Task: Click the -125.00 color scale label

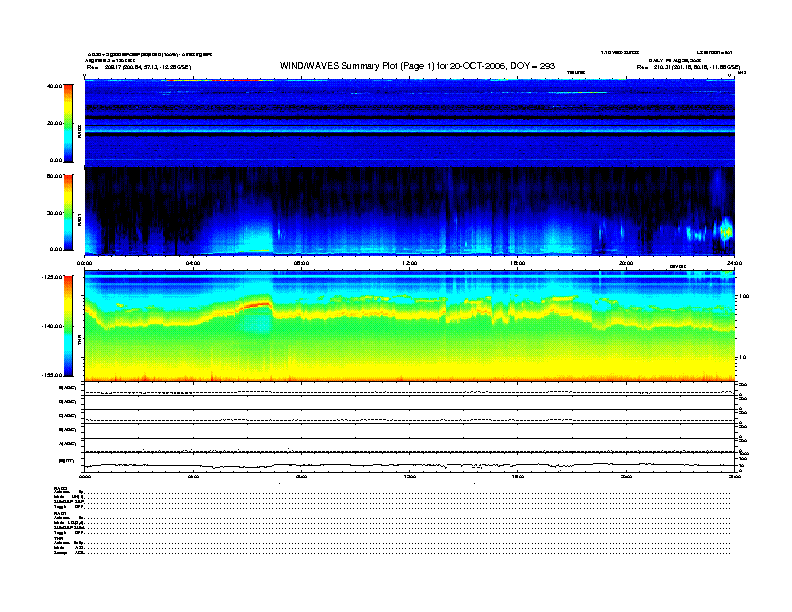Action: pyautogui.click(x=52, y=277)
